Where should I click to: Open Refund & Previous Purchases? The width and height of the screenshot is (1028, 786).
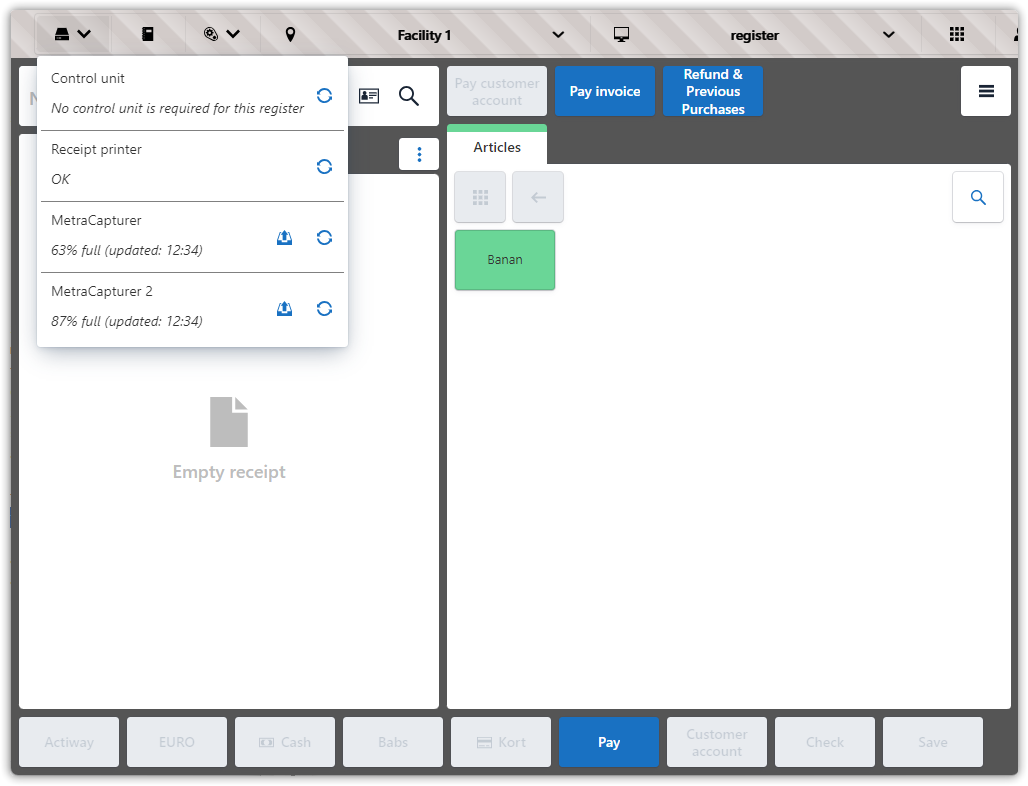tap(713, 91)
